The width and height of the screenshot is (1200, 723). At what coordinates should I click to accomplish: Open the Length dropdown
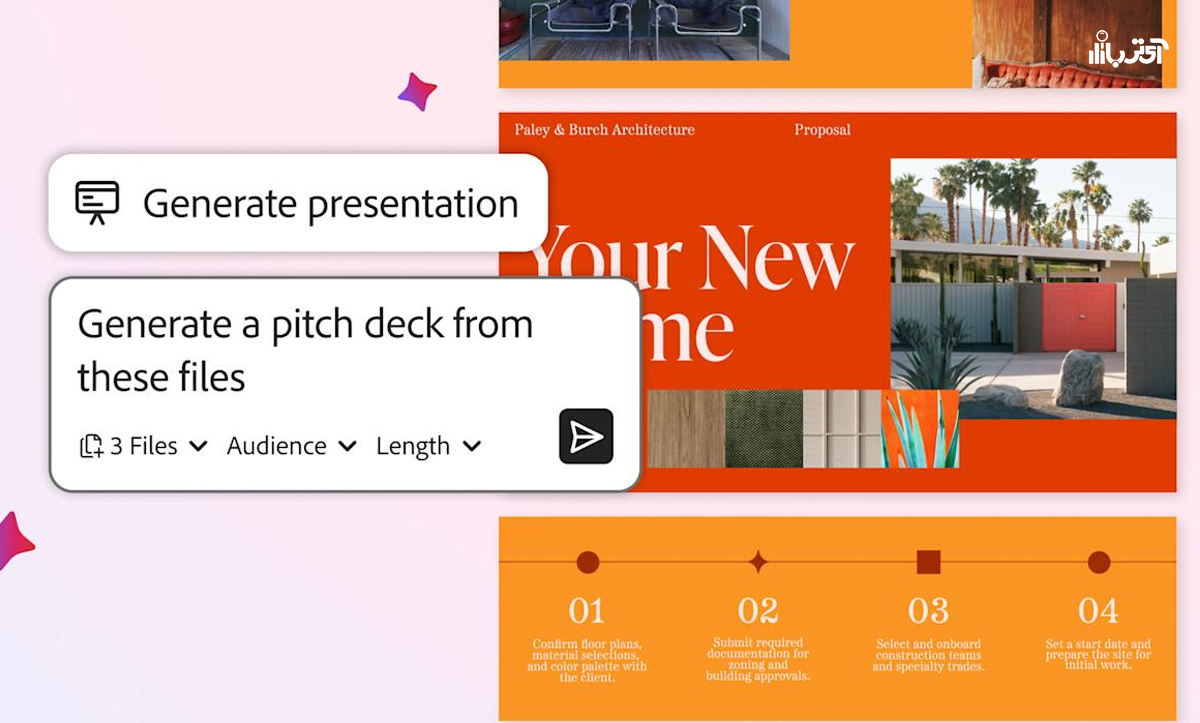[428, 446]
